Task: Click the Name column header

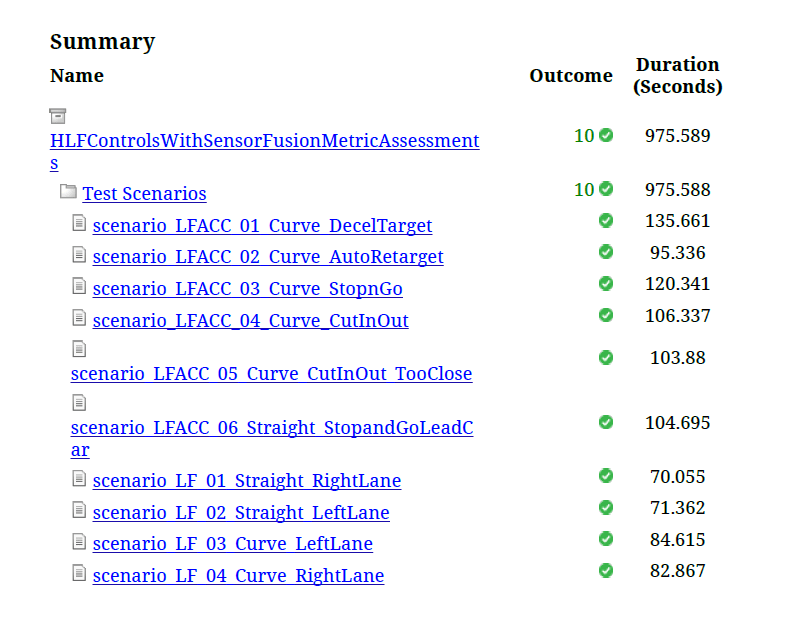Action: pyautogui.click(x=77, y=76)
